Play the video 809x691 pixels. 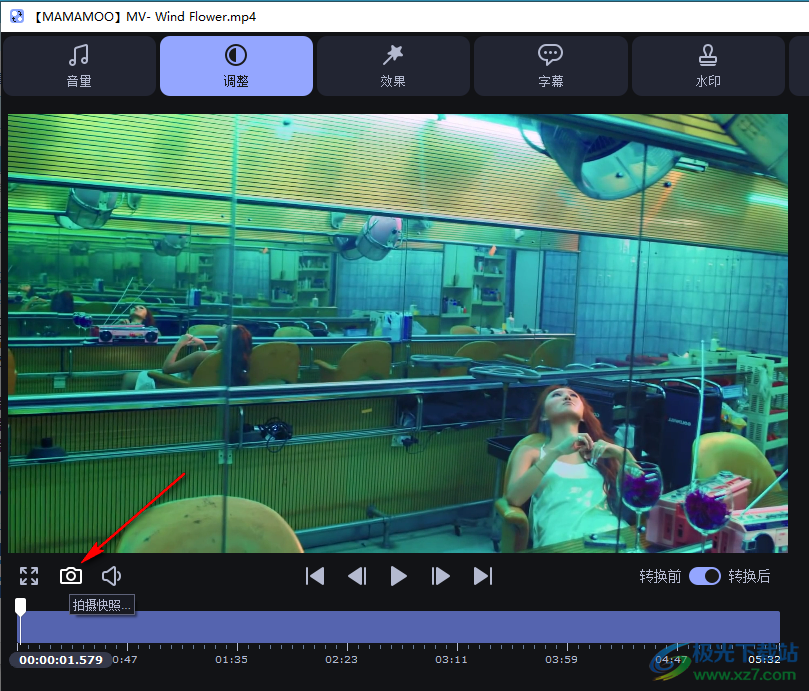[x=398, y=576]
